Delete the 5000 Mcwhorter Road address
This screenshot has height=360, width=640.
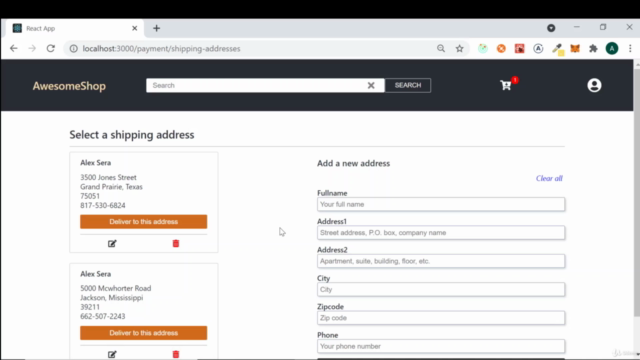176,354
